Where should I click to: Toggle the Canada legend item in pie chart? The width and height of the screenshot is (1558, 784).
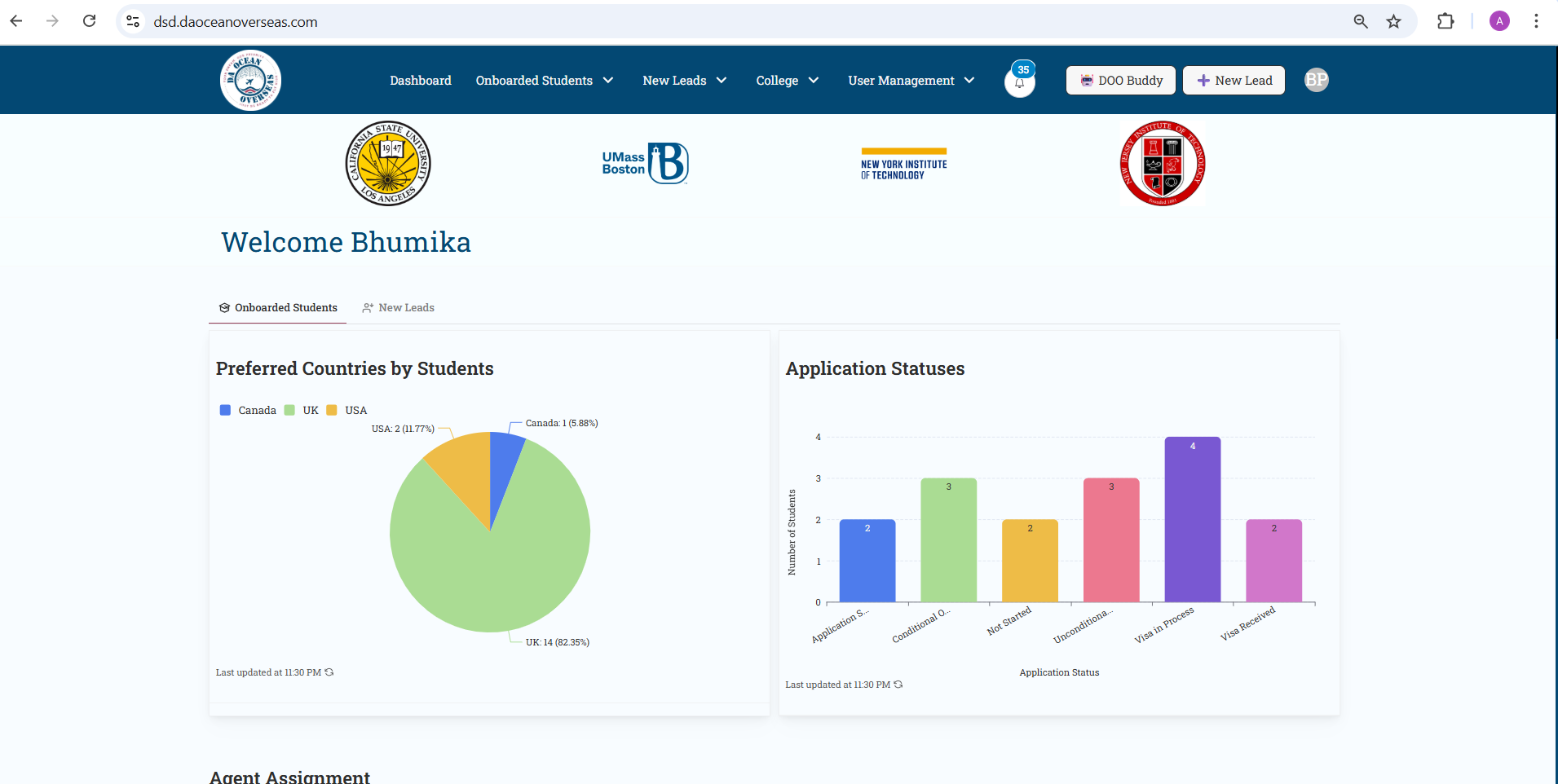[248, 410]
